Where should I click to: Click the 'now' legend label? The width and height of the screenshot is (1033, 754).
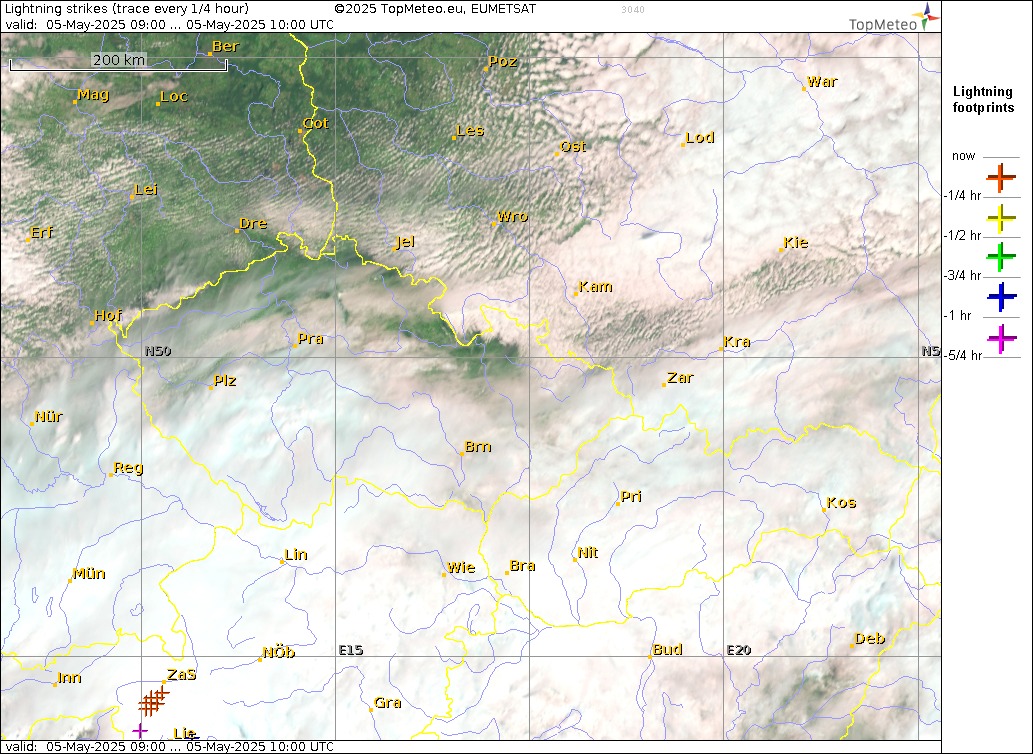pos(963,156)
